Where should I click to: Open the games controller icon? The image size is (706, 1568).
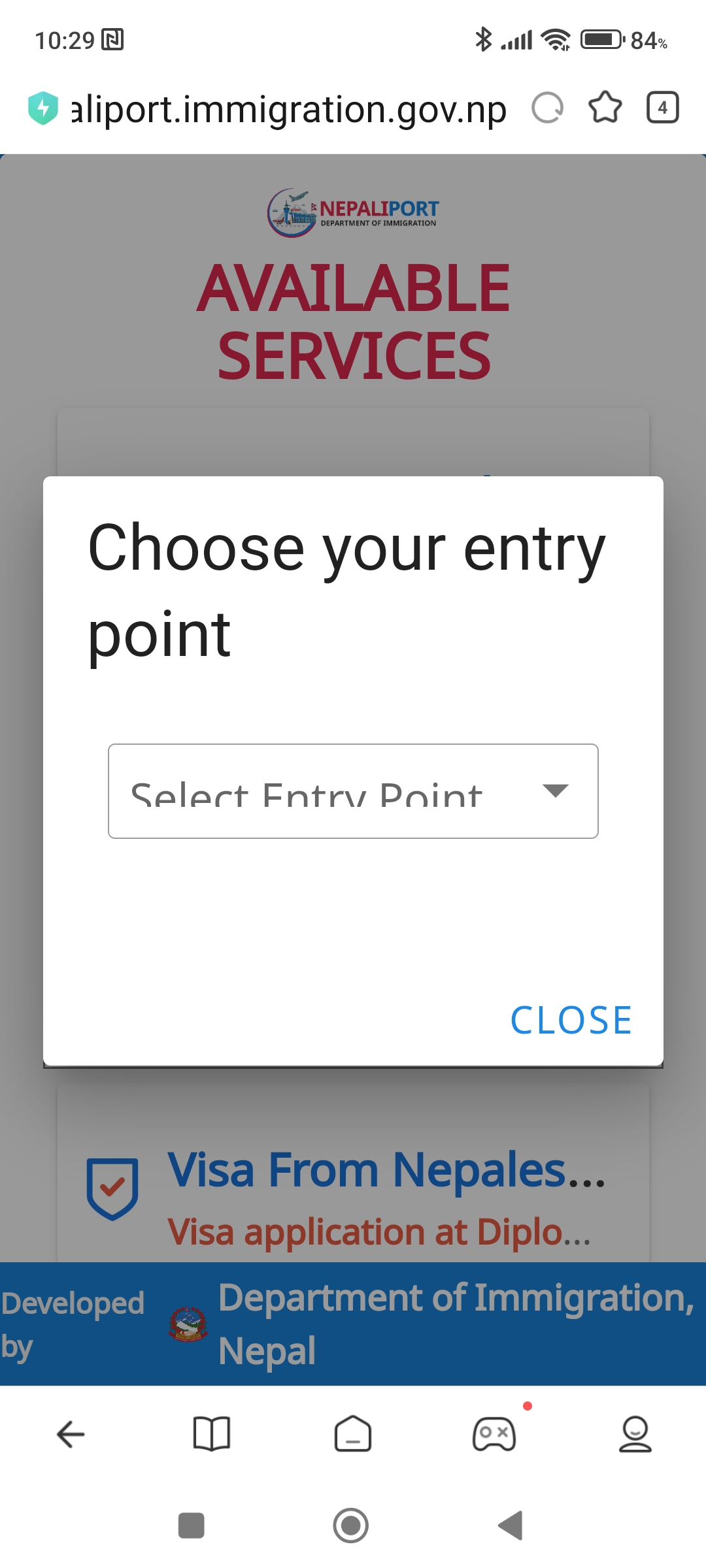[494, 1435]
